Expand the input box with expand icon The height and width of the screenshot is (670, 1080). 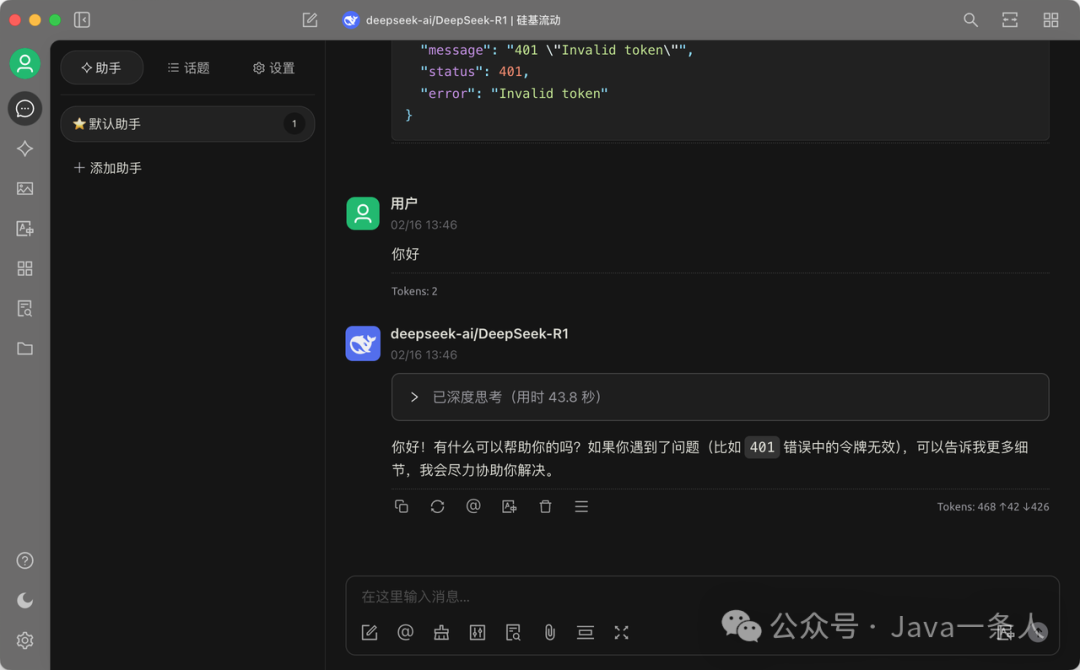point(621,632)
